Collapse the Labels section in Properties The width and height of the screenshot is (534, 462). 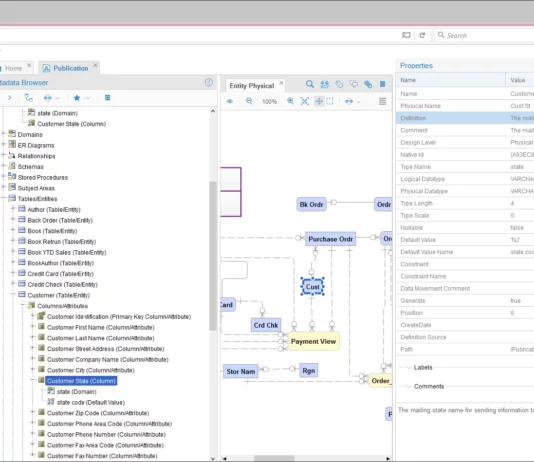pos(408,367)
